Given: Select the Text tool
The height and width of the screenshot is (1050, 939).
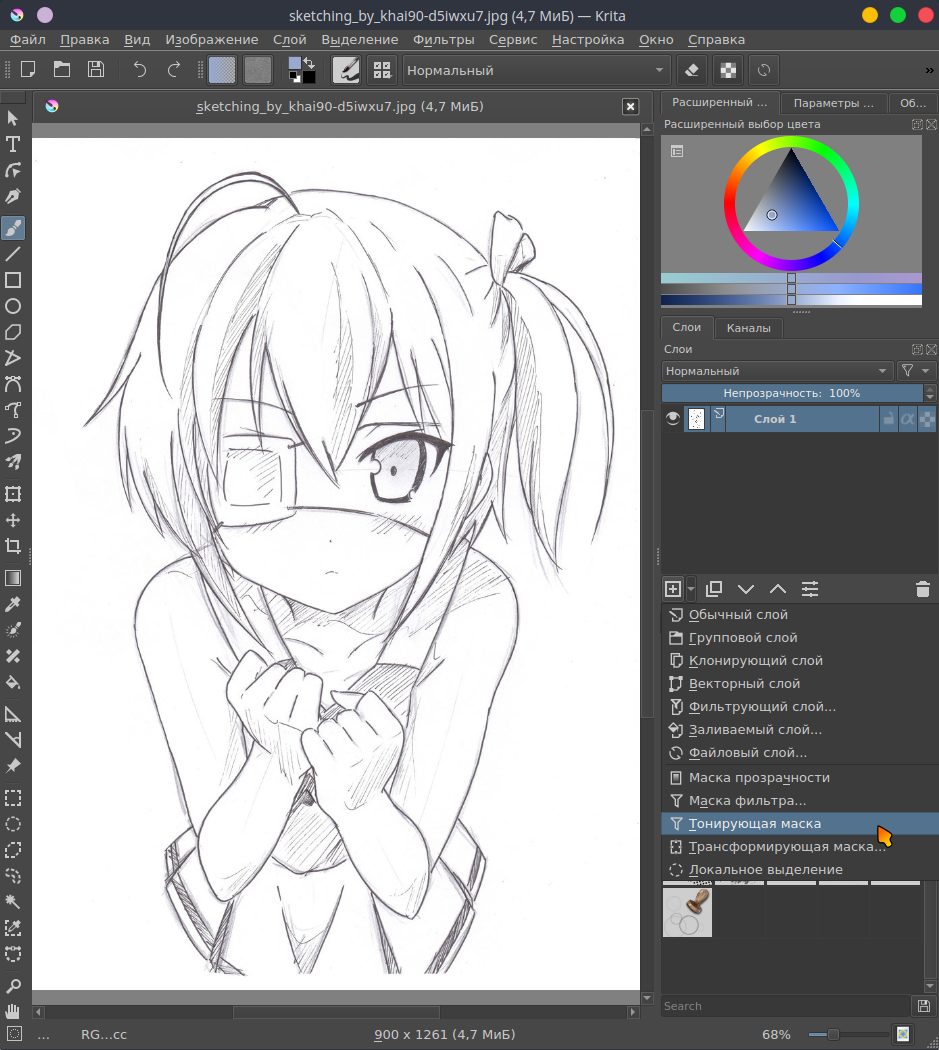Looking at the screenshot, I should tap(13, 144).
